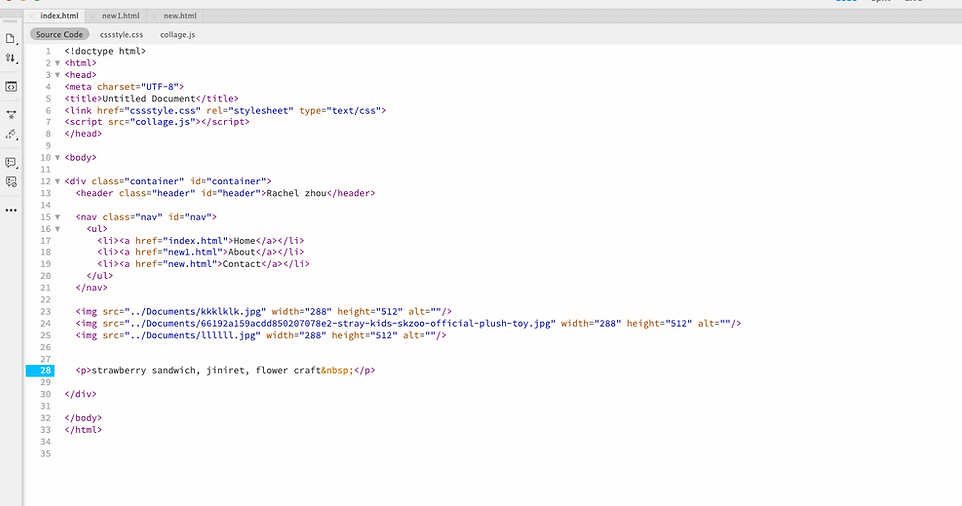Close the new1.html tab
Screen dimensions: 962x506
point(93,16)
